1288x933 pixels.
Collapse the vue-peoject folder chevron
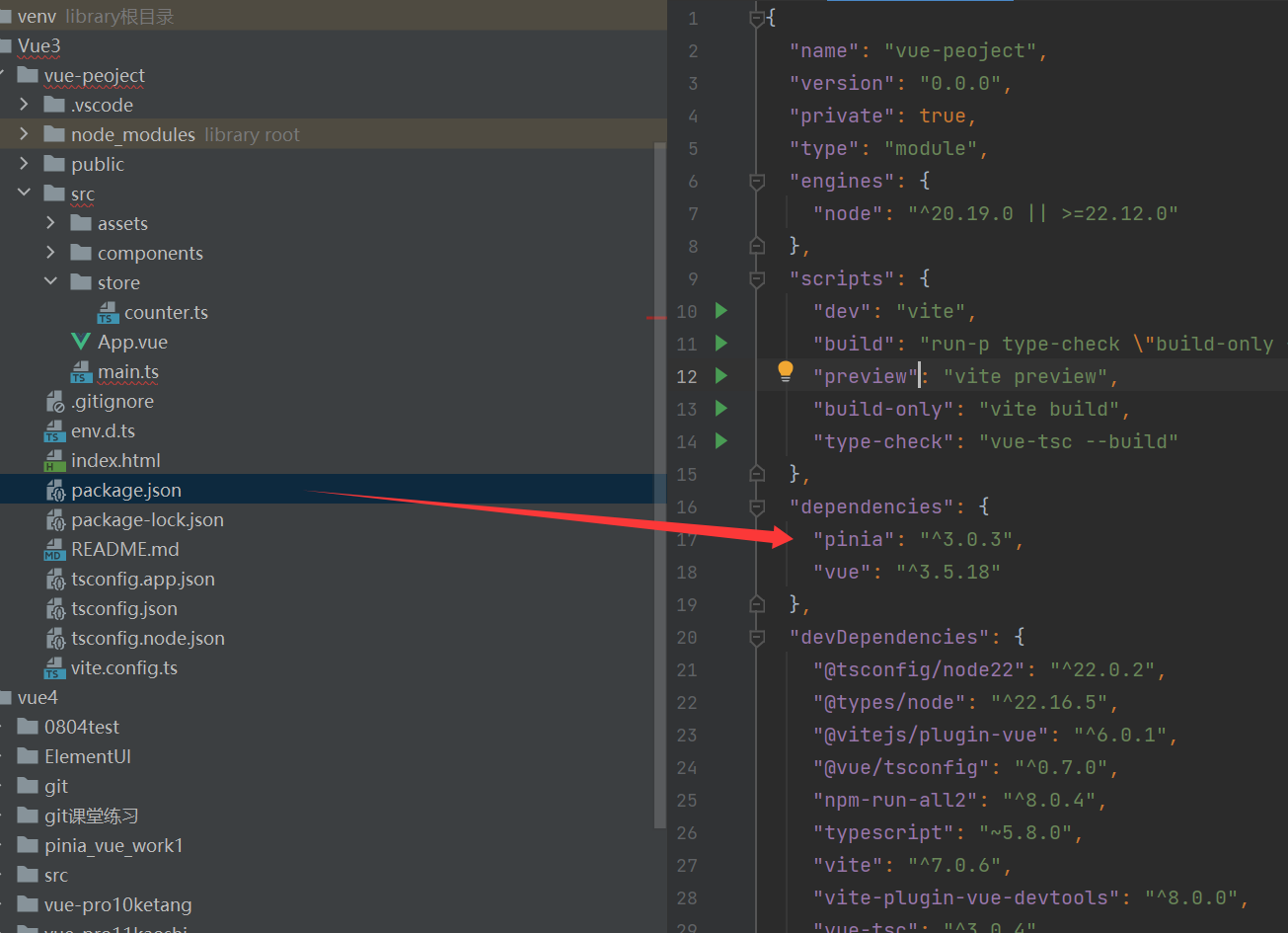pos(3,75)
